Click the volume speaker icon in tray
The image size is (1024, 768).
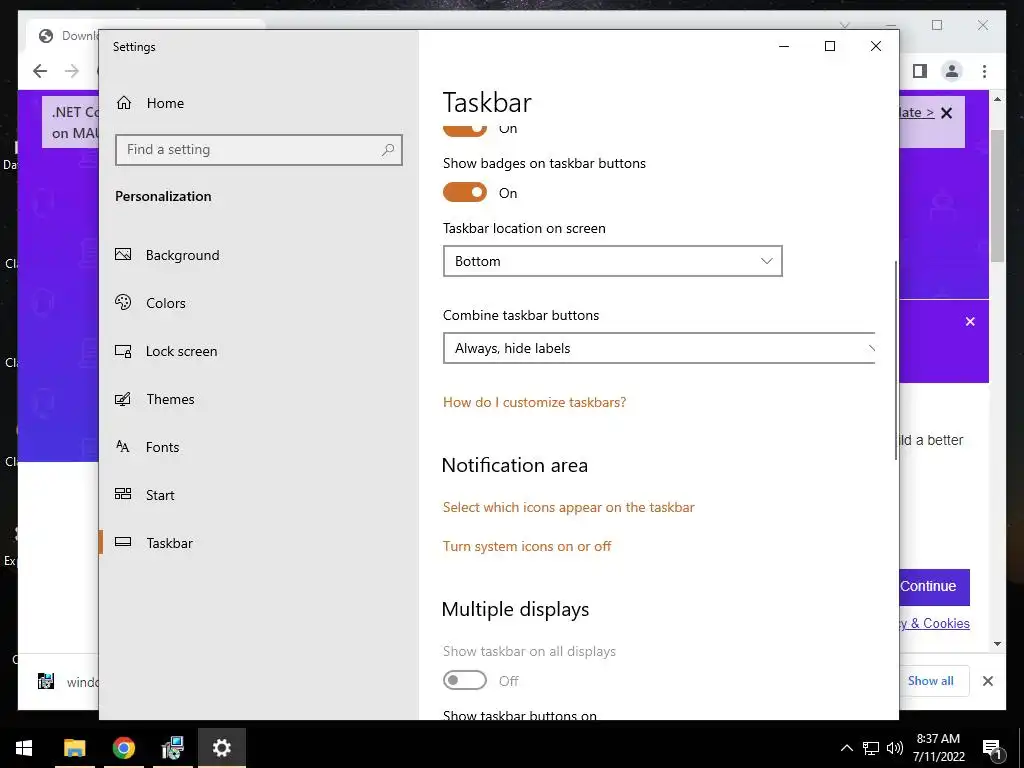pyautogui.click(x=895, y=748)
